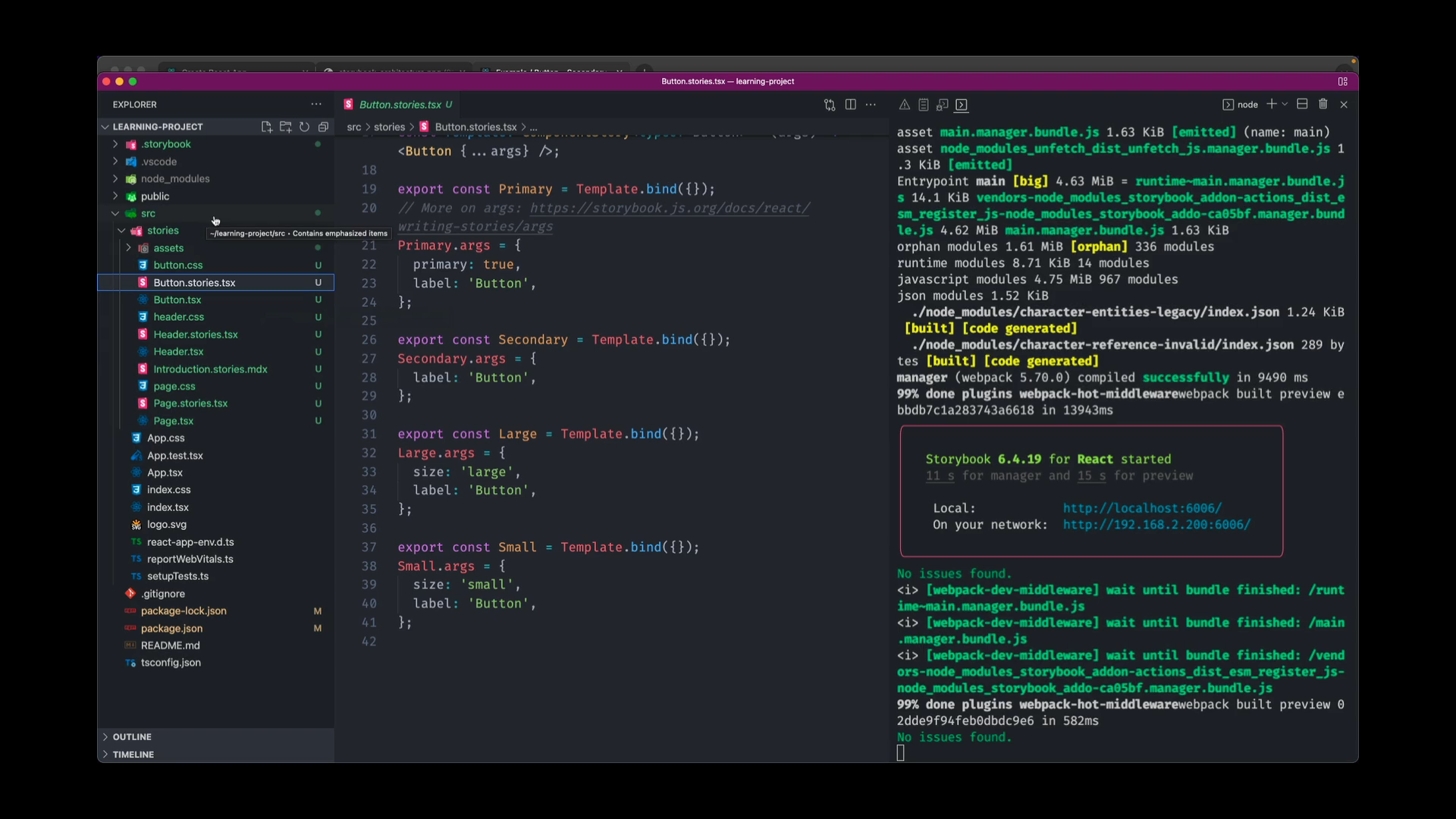The height and width of the screenshot is (819, 1456).
Task: Add a new terminal with plus icon
Action: point(1271,104)
